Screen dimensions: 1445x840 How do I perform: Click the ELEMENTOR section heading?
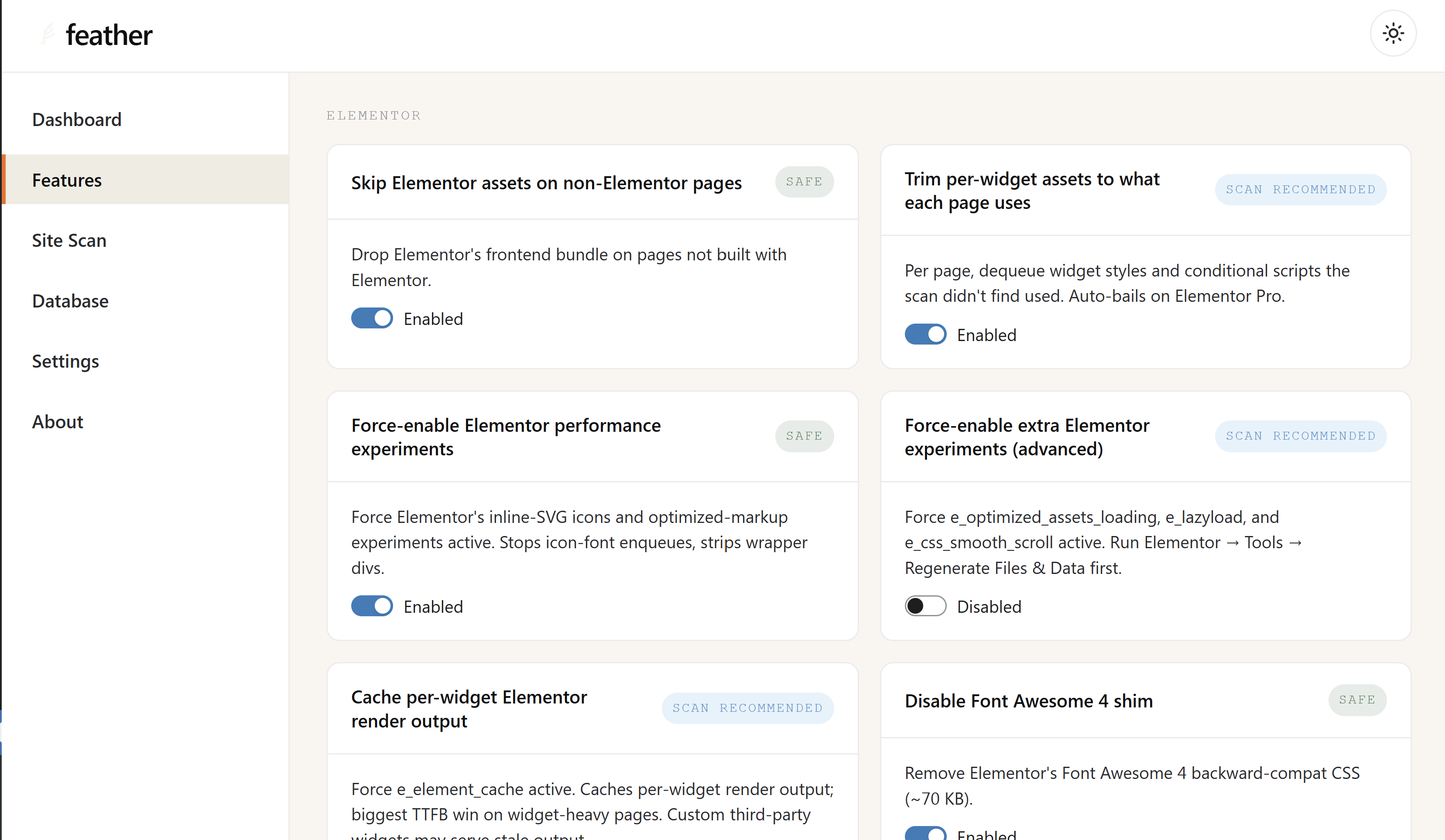tap(374, 115)
